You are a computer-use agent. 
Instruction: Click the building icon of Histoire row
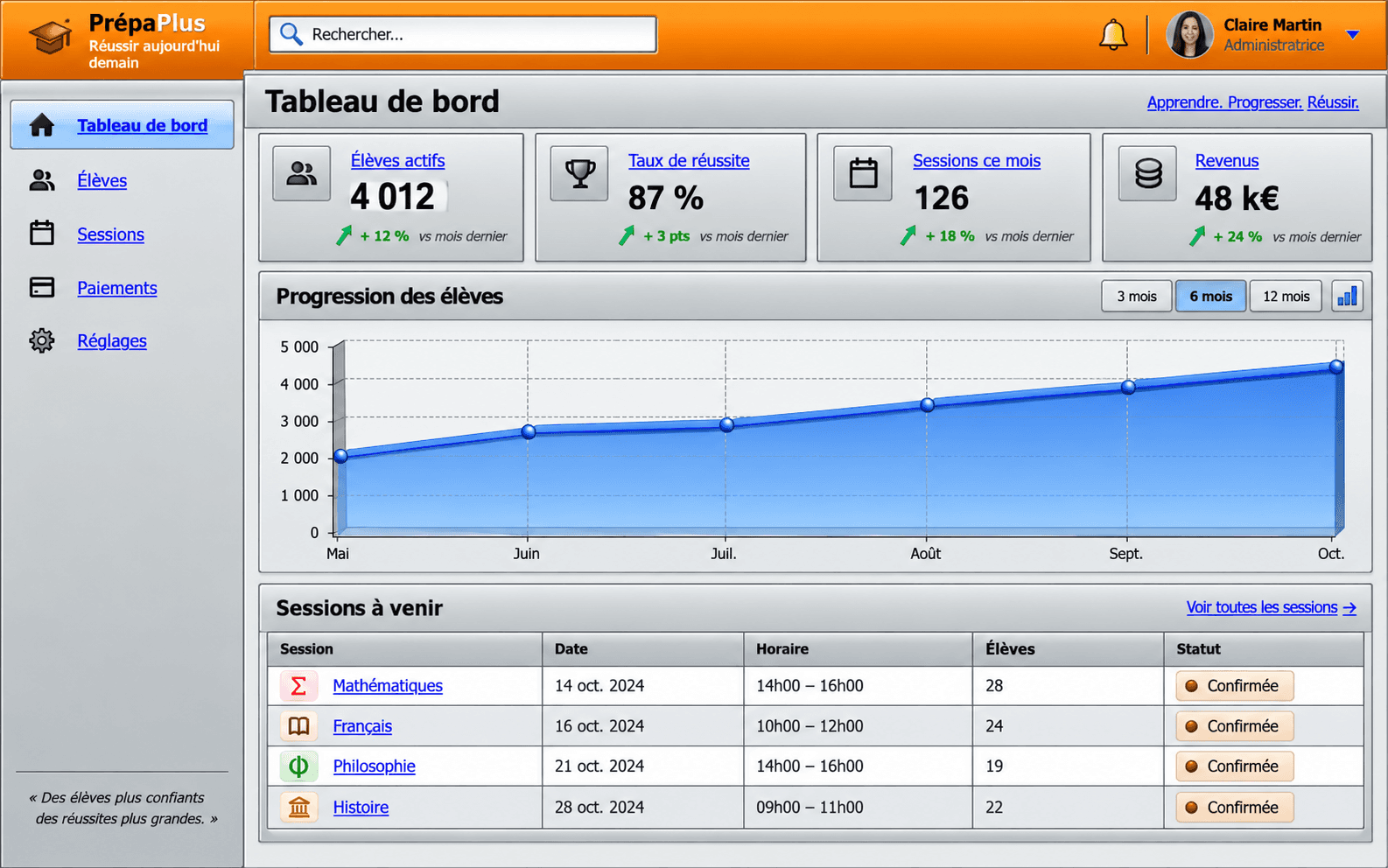tap(298, 807)
